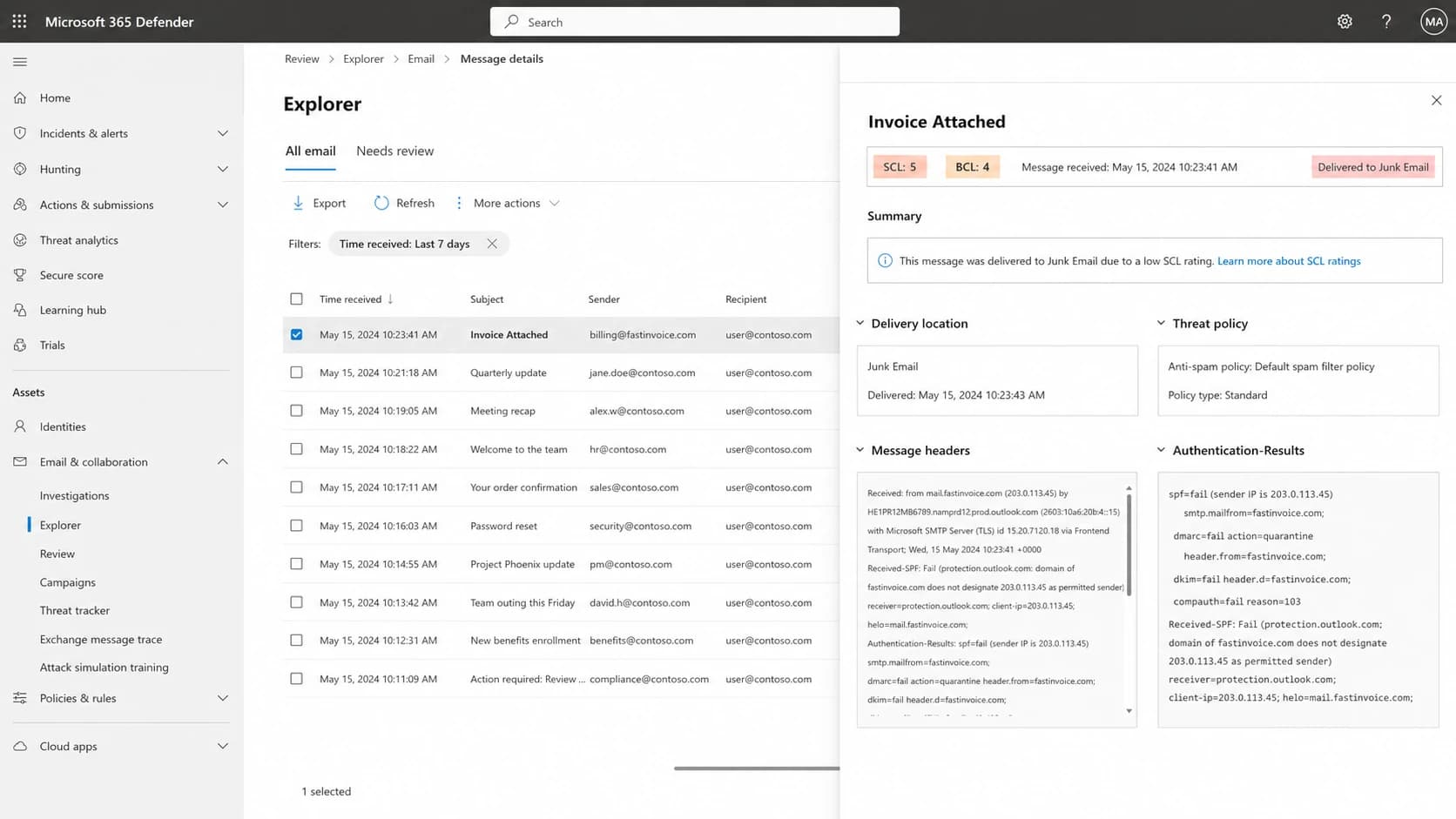
Task: Click the Home icon in sidebar
Action: click(x=20, y=97)
